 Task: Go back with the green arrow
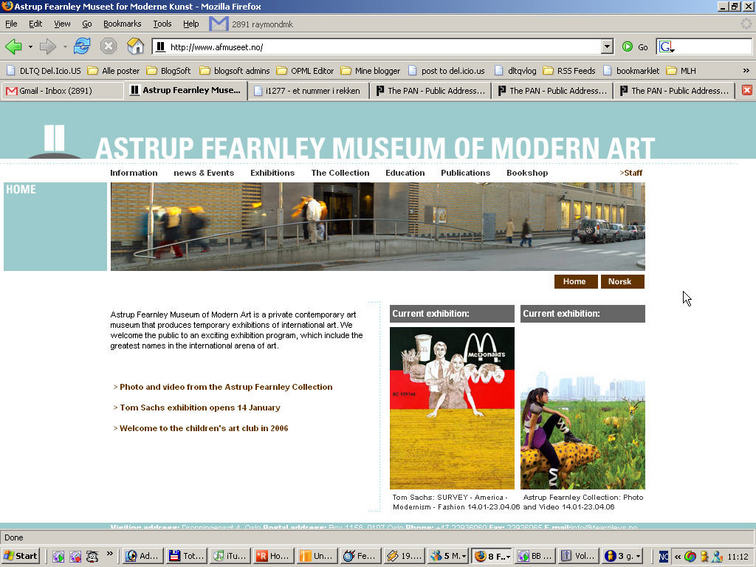point(14,47)
